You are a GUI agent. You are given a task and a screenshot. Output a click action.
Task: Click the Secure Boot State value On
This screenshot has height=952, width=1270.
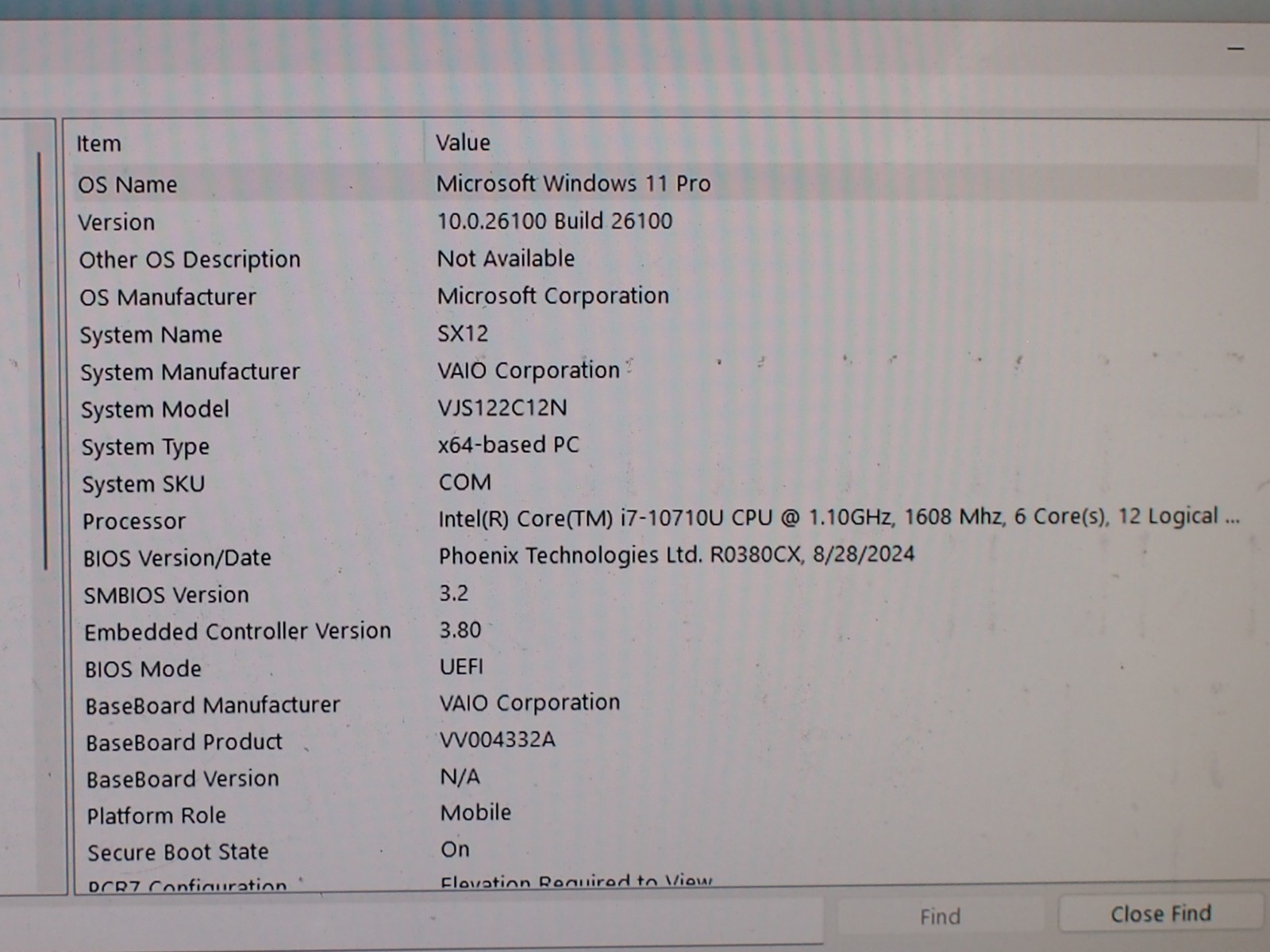pos(456,849)
